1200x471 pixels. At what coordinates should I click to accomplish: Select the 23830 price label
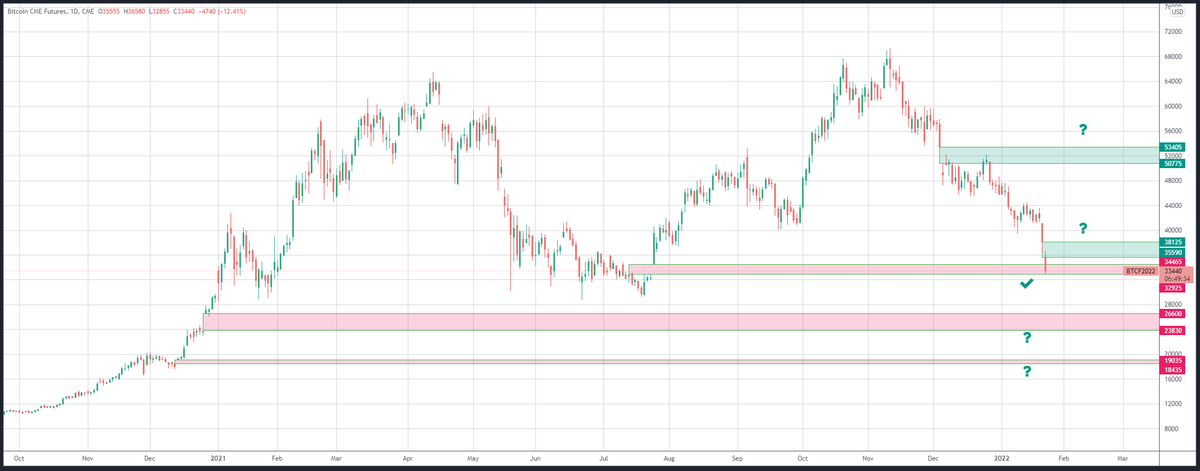point(1173,331)
